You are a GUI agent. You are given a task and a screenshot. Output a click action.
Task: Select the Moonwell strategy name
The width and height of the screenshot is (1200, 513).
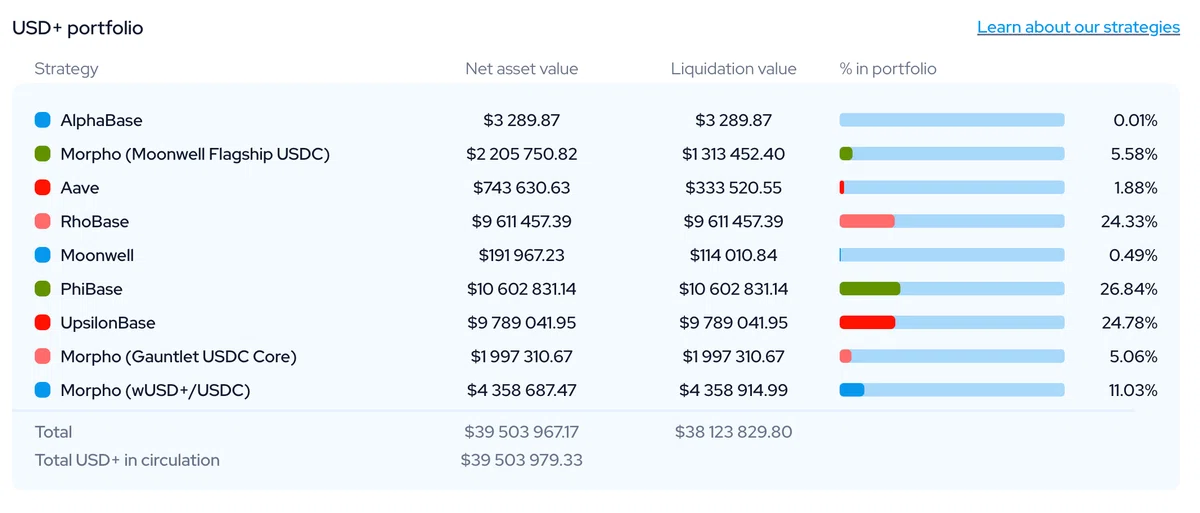[x=97, y=255]
